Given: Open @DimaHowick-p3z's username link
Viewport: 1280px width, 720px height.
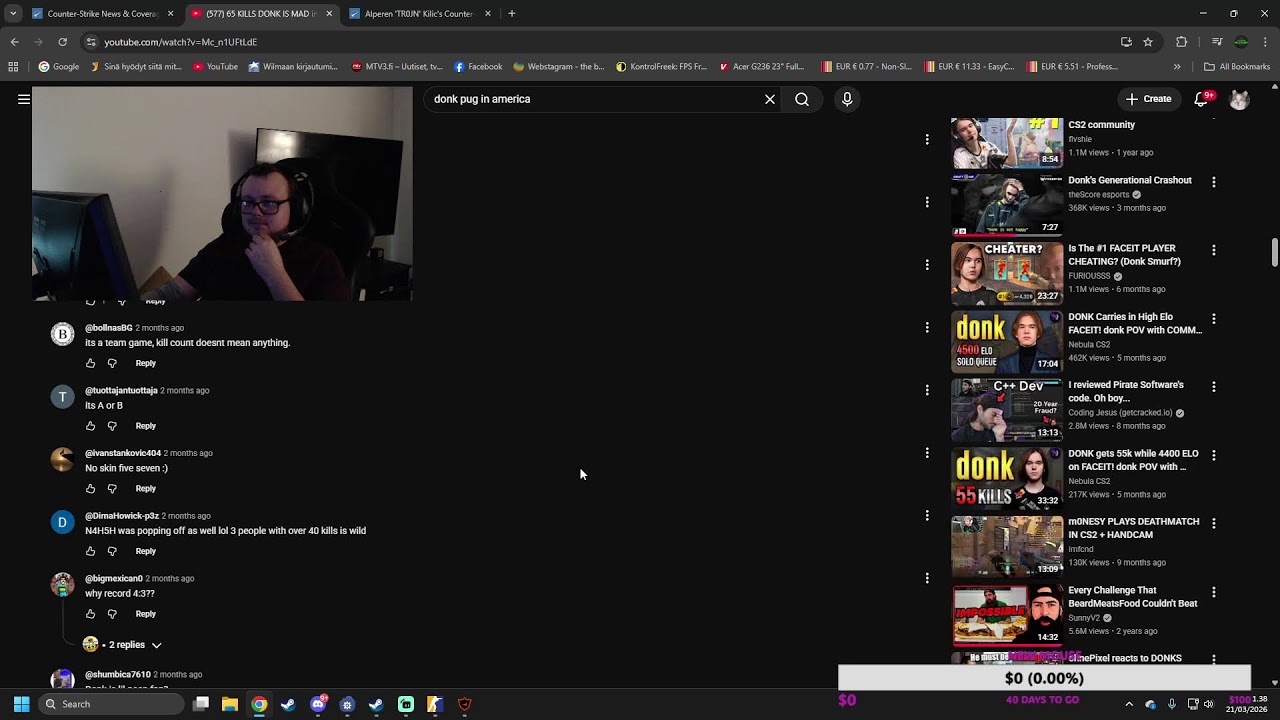Looking at the screenshot, I should pos(121,516).
